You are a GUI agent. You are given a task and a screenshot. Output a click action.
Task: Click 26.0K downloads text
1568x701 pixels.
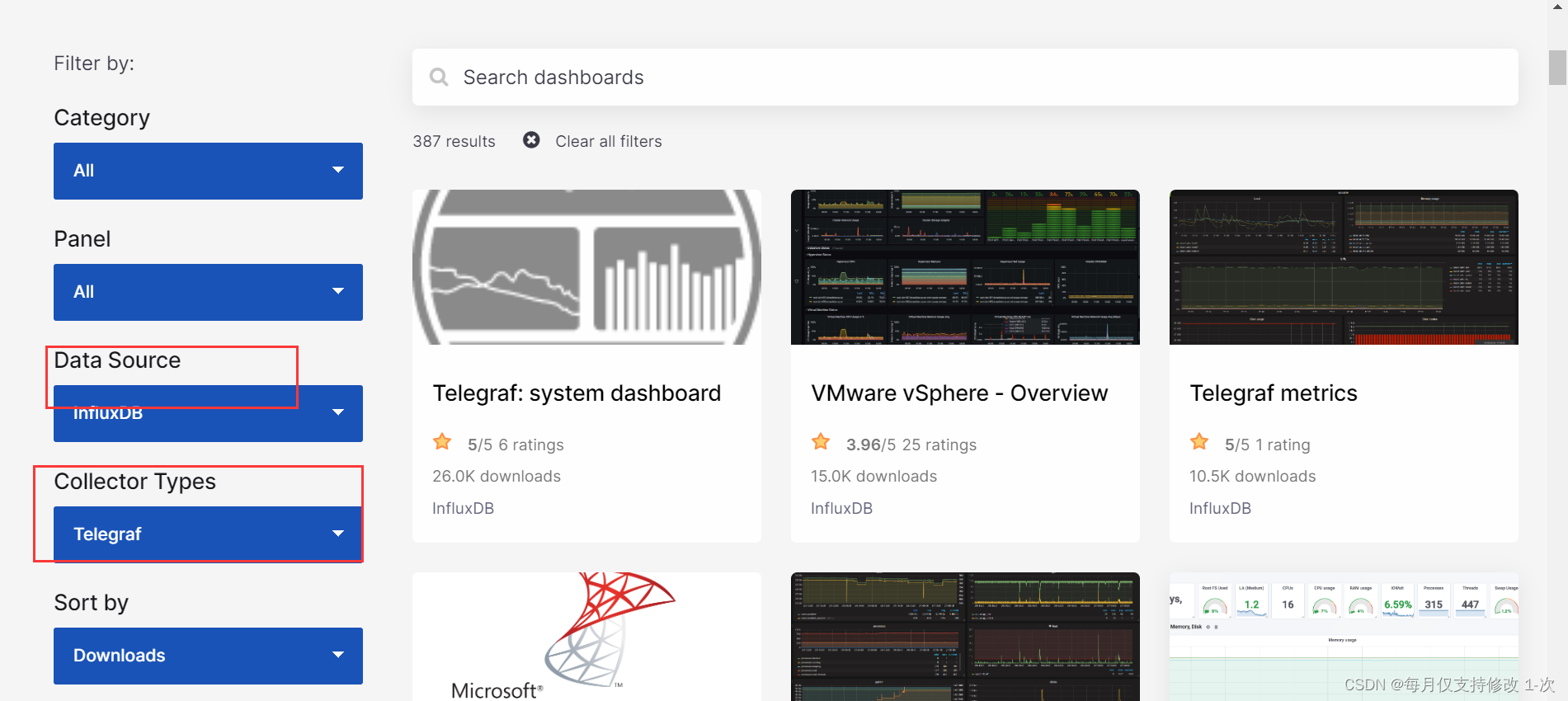497,476
